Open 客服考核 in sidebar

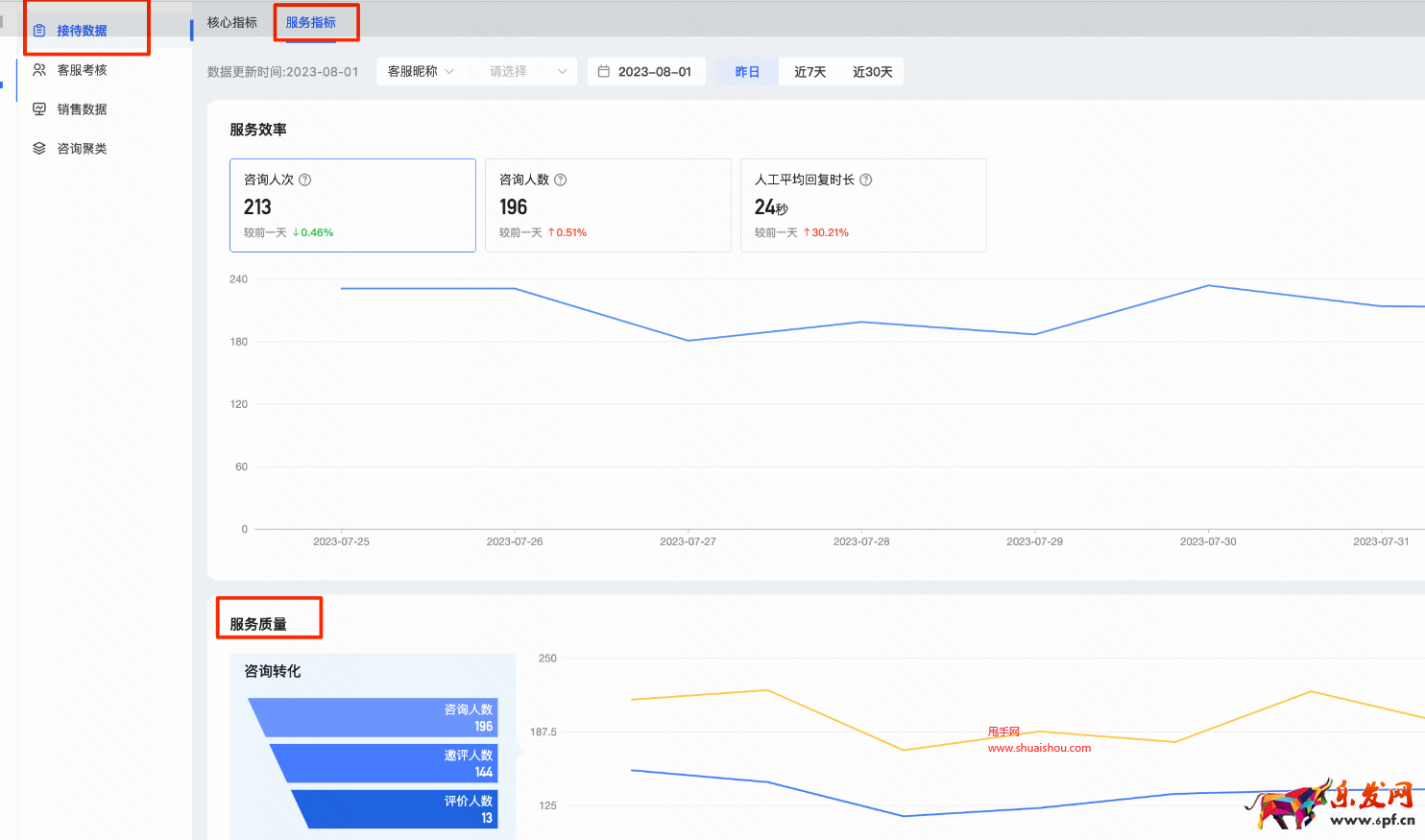(x=82, y=70)
